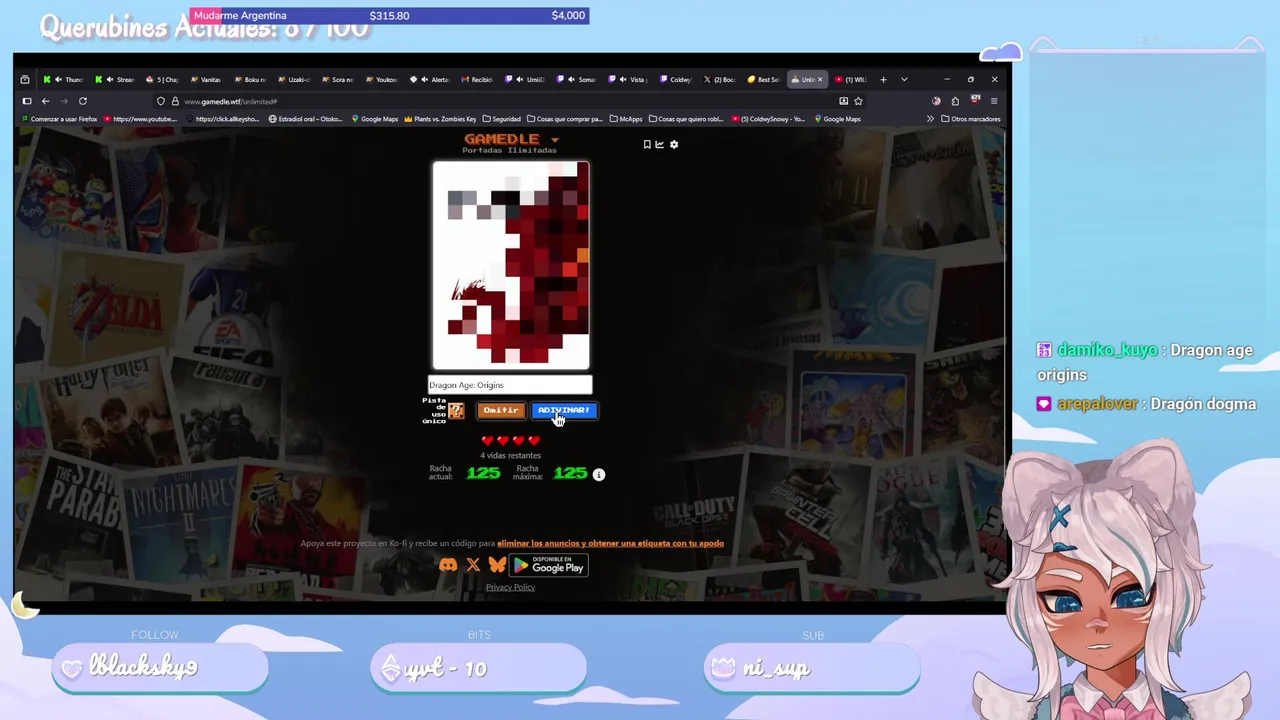Show more bookmarks with the double chevron
Image resolution: width=1280 pixels, height=720 pixels.
click(930, 119)
